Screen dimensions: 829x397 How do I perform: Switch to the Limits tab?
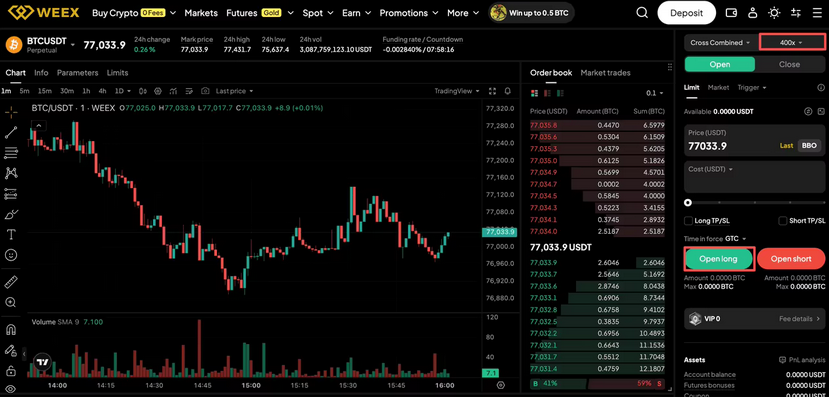click(x=117, y=73)
